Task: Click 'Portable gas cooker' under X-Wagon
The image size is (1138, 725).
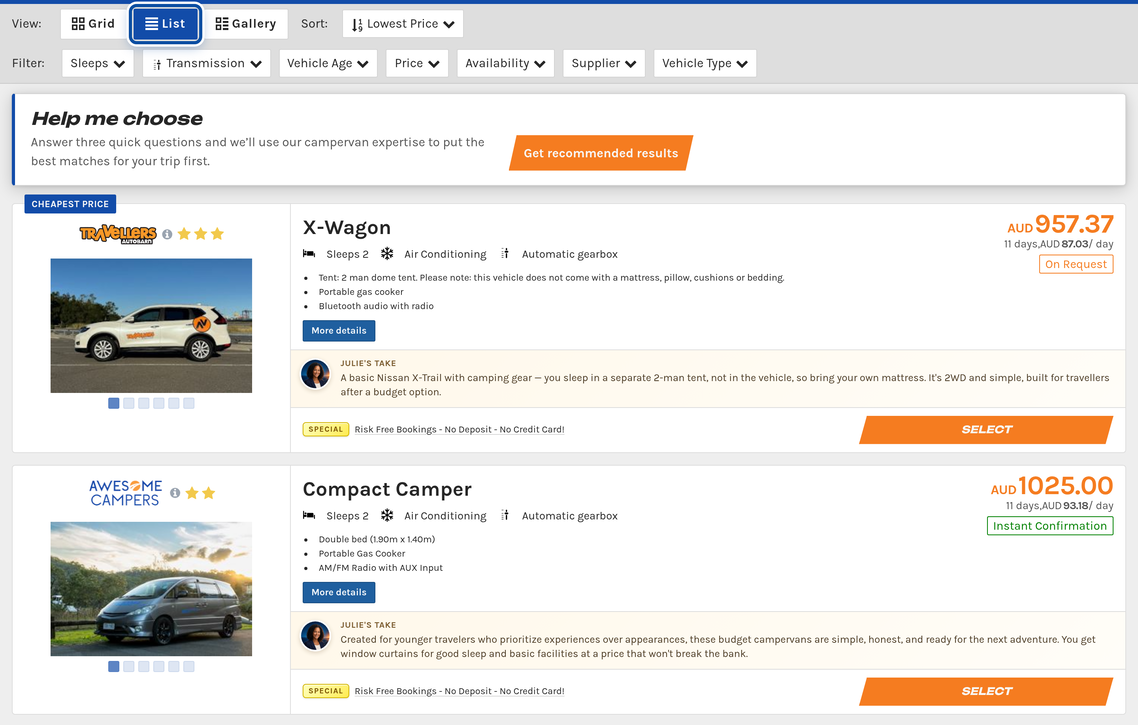Action: coord(361,292)
